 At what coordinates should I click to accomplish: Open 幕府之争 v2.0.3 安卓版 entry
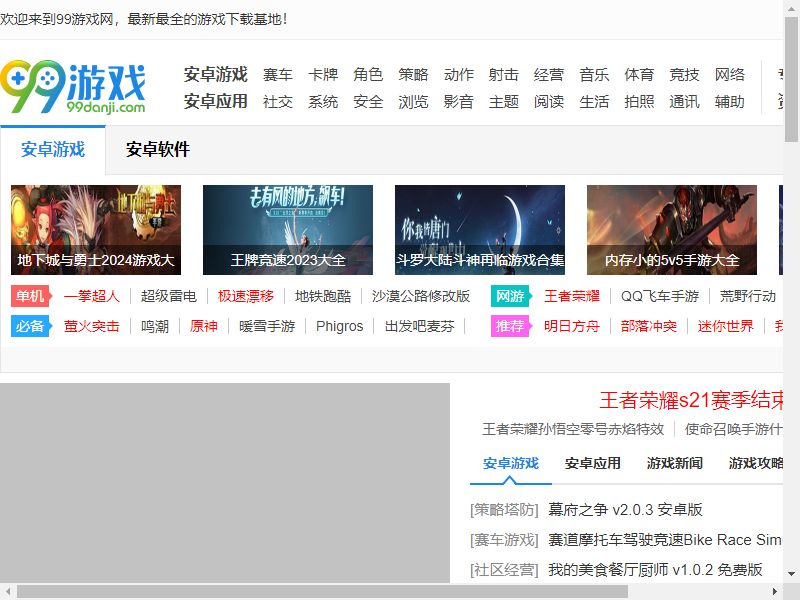[626, 510]
